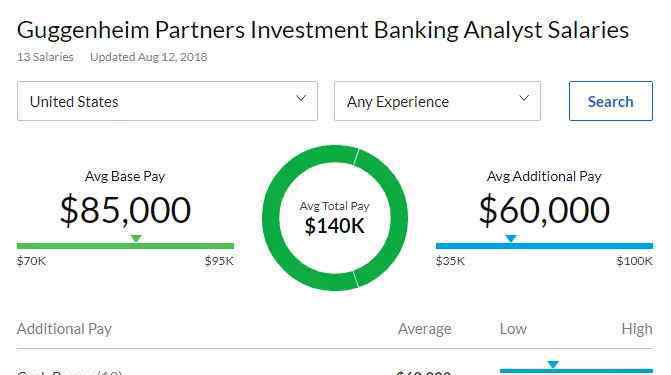Click the Low column header
The width and height of the screenshot is (671, 375).
coord(513,329)
